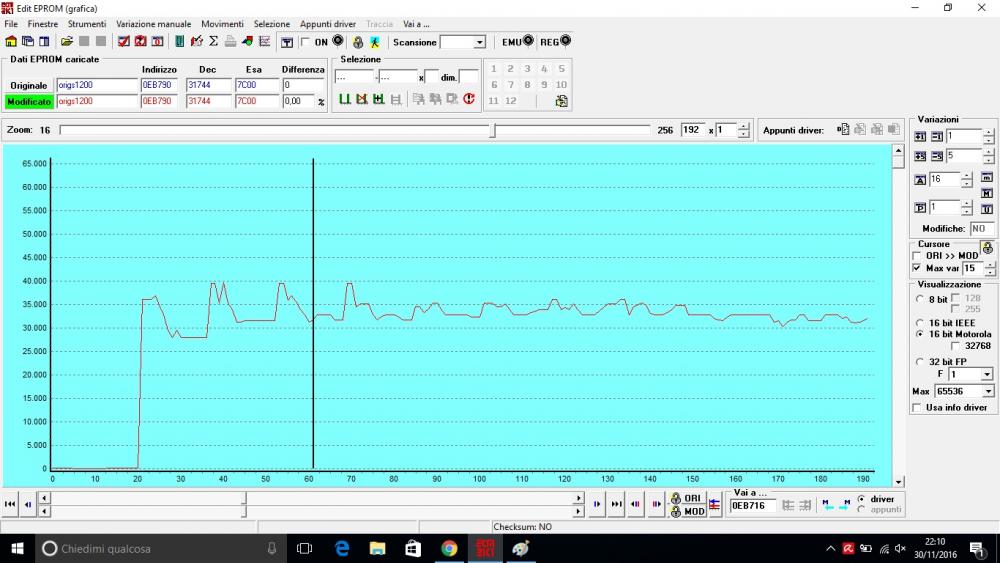Click the Cursore padlock icon
The width and height of the screenshot is (1000, 563).
click(x=987, y=247)
